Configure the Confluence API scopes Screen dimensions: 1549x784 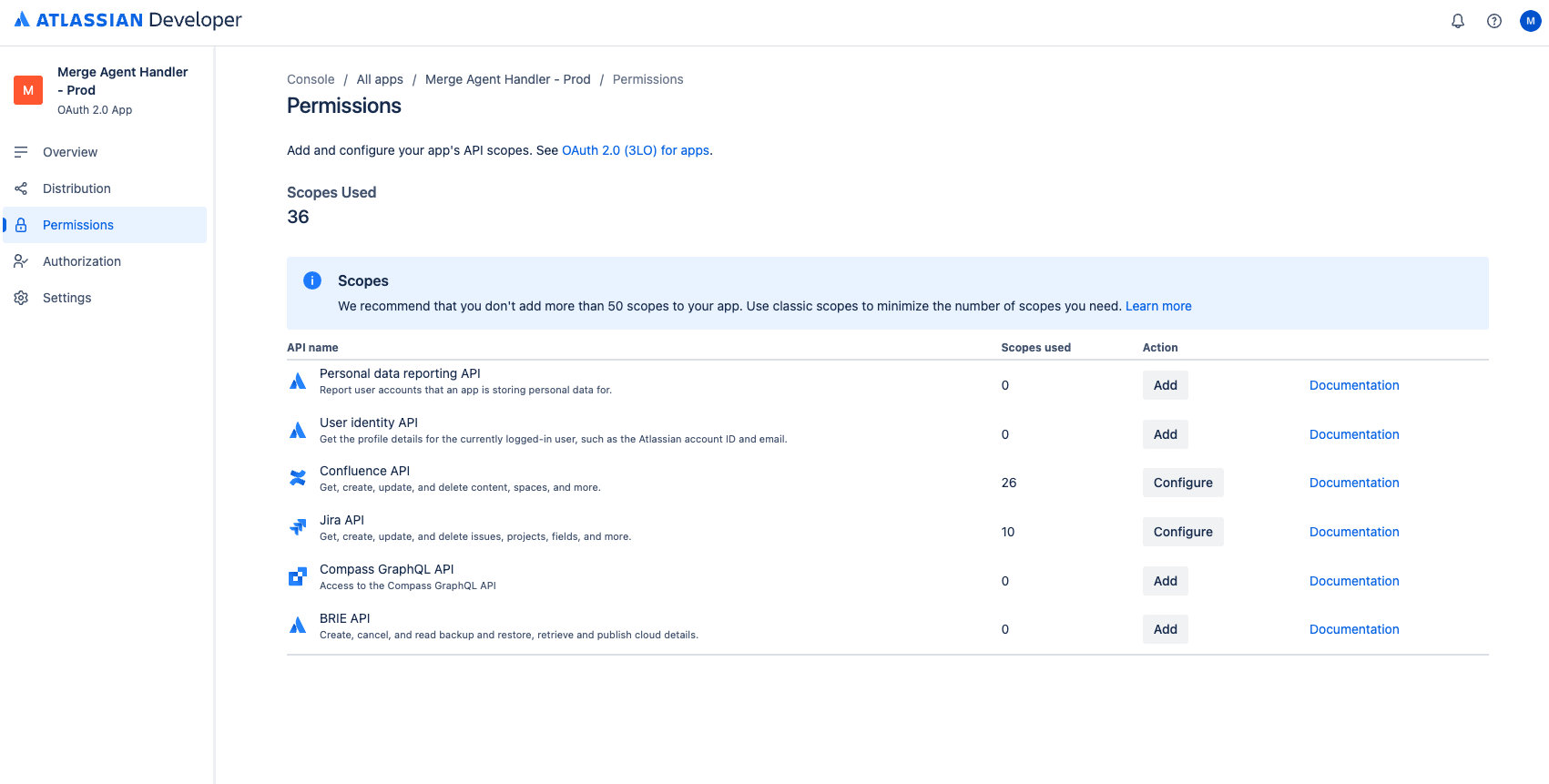tap(1183, 483)
